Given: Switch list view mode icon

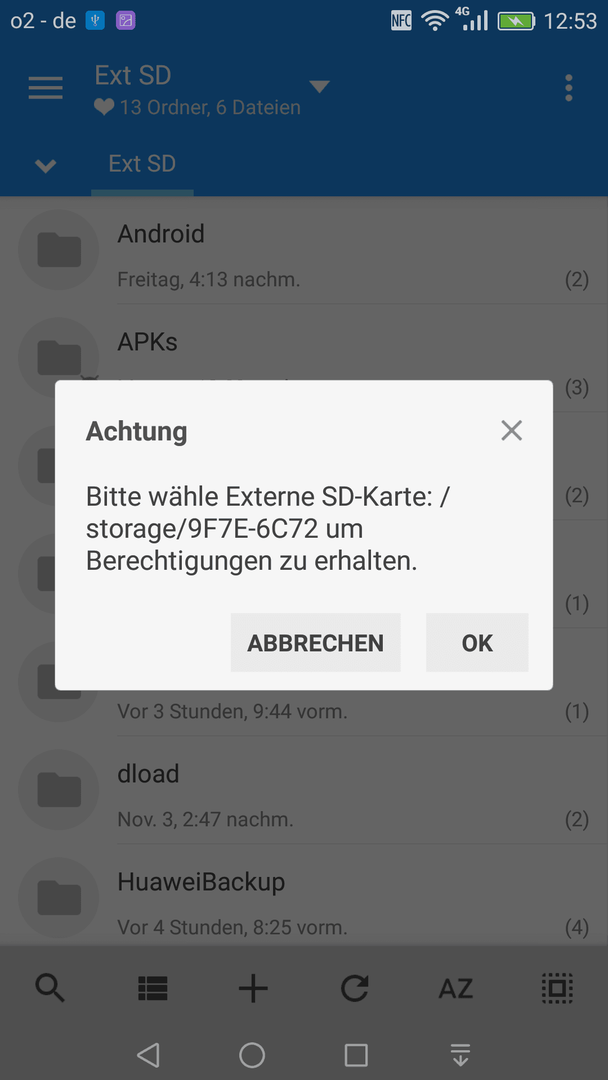Looking at the screenshot, I should click(152, 988).
